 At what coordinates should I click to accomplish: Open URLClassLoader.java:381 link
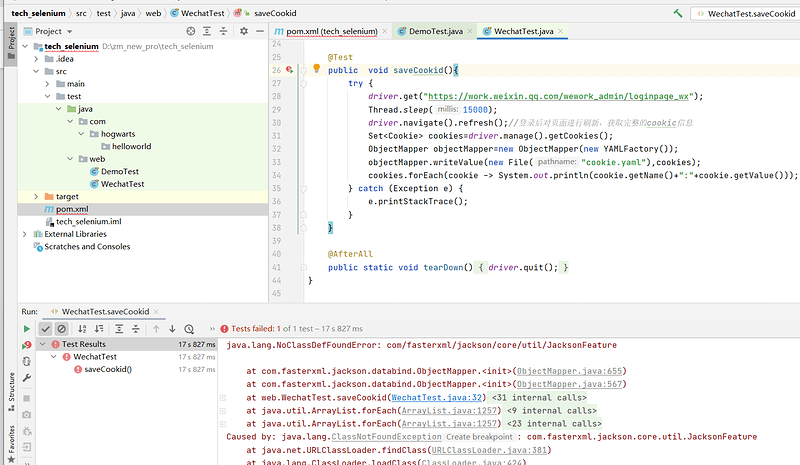(489, 450)
